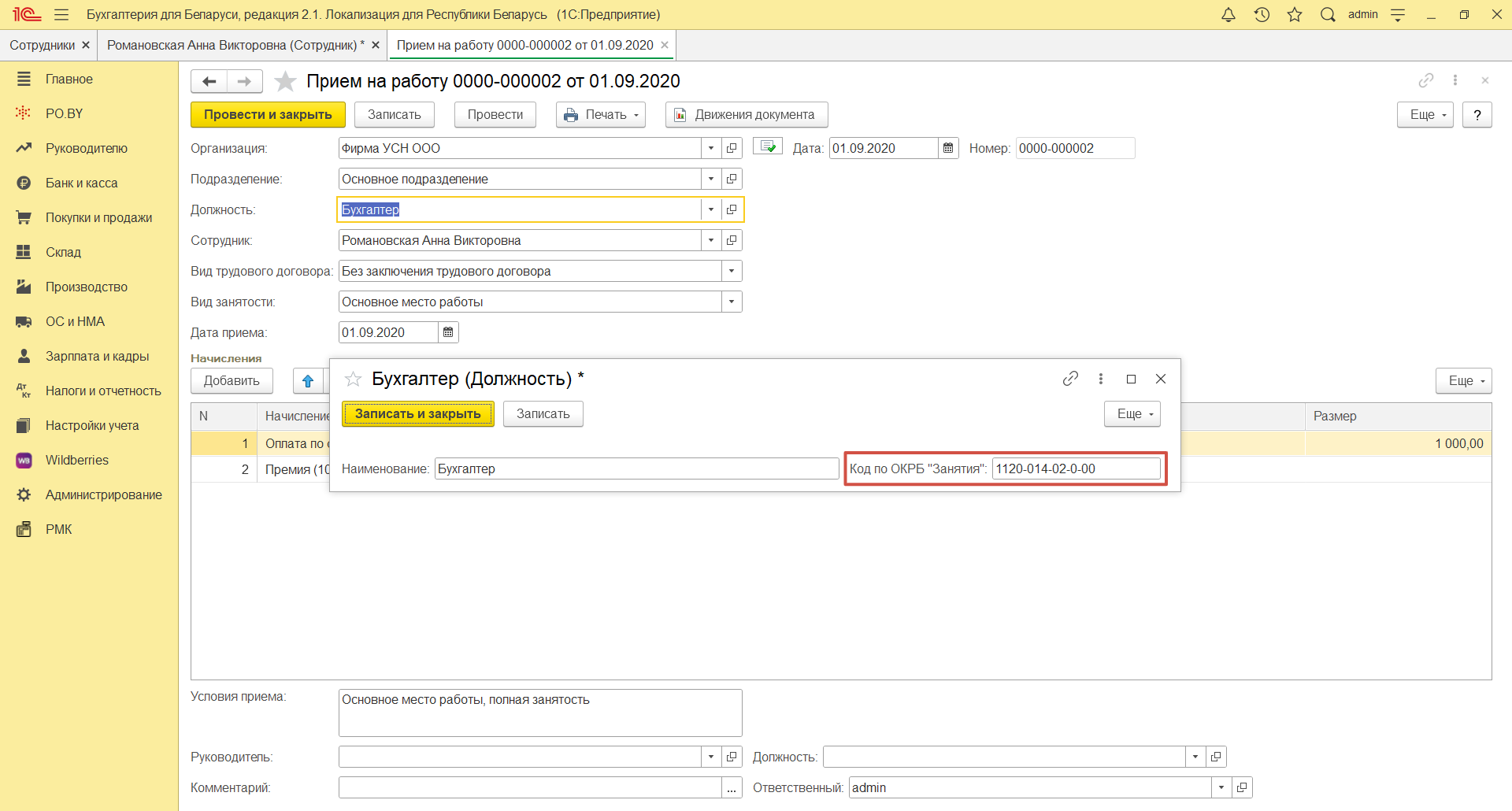1512x811 pixels.
Task: Open the history clock icon
Action: (x=1262, y=15)
